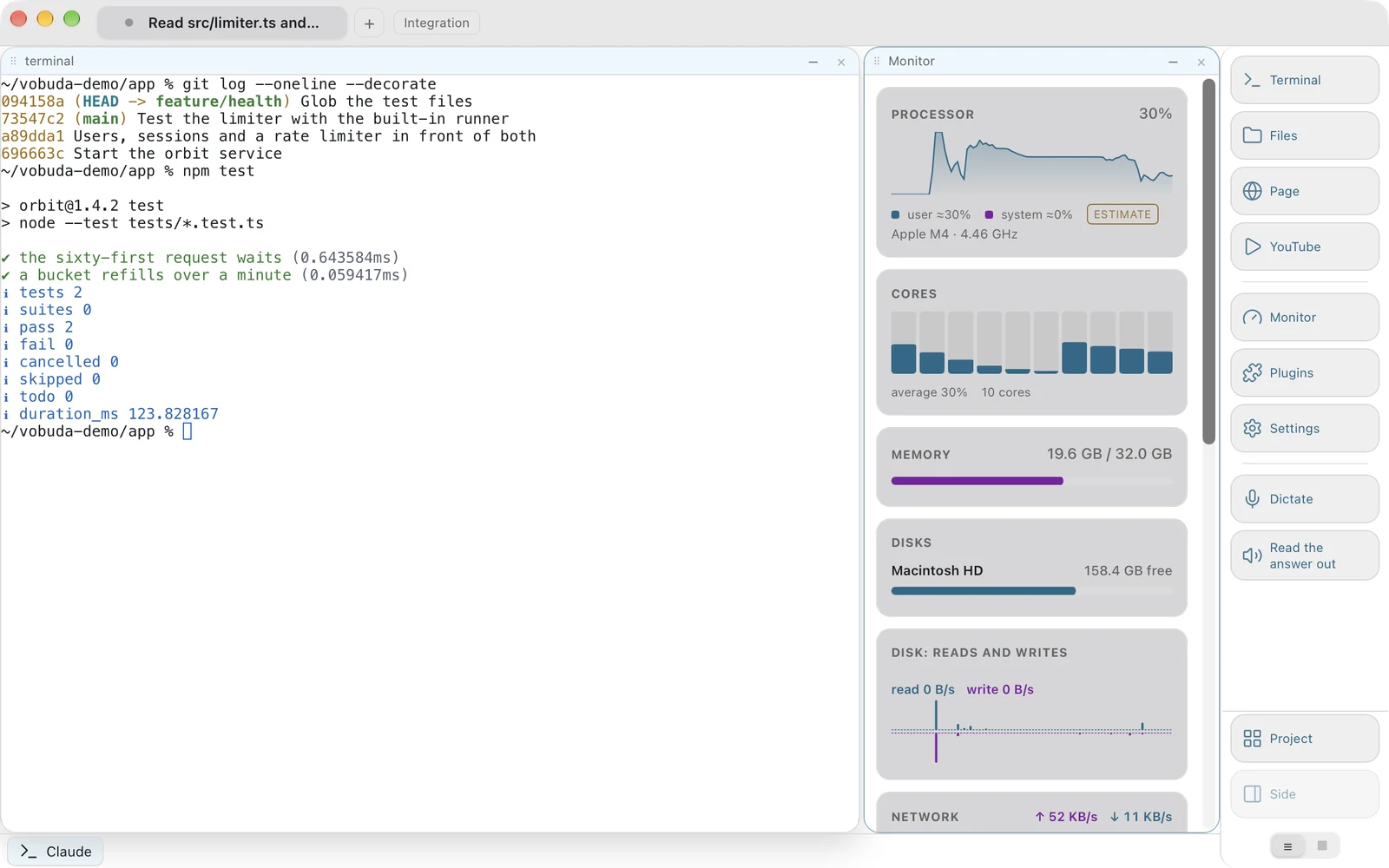Viewport: 1389px width, 868px height.
Task: Click the Processor usage graph
Action: tap(1031, 163)
